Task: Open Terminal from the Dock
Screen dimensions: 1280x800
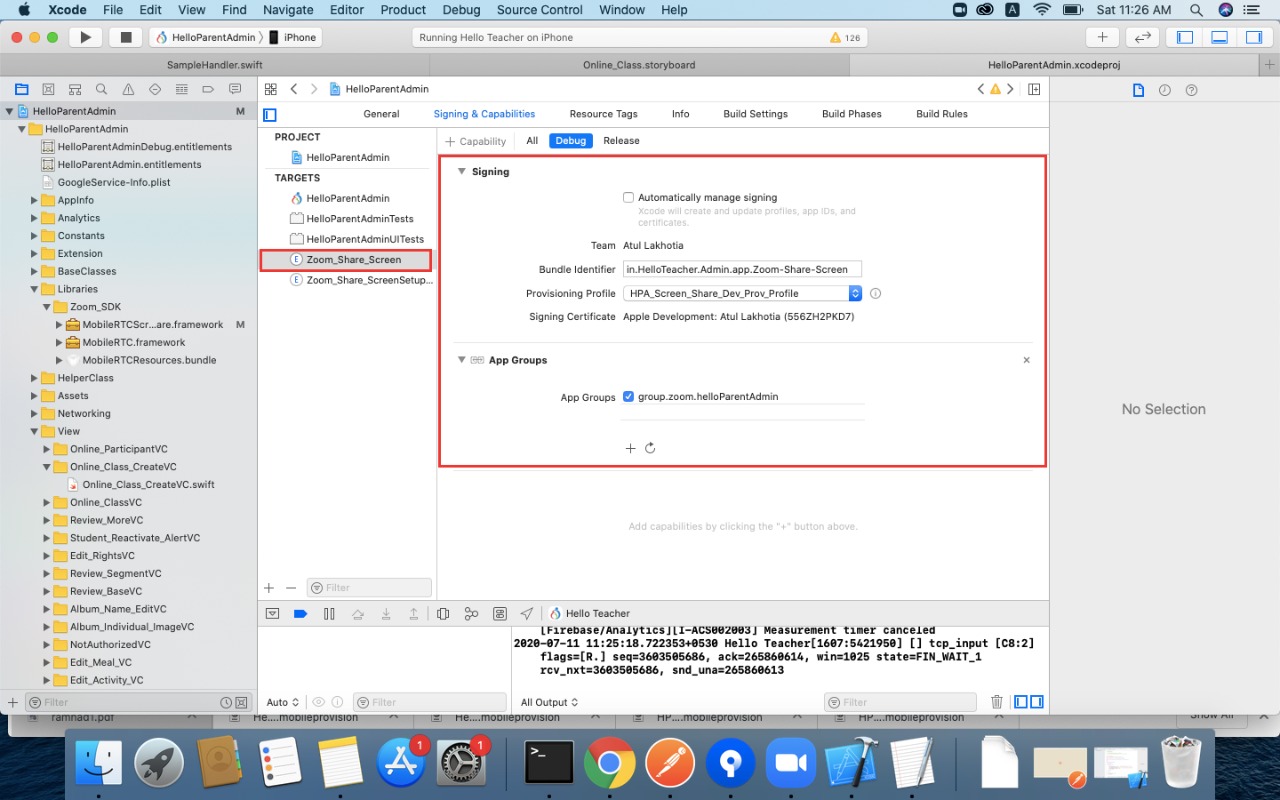Action: (x=549, y=764)
